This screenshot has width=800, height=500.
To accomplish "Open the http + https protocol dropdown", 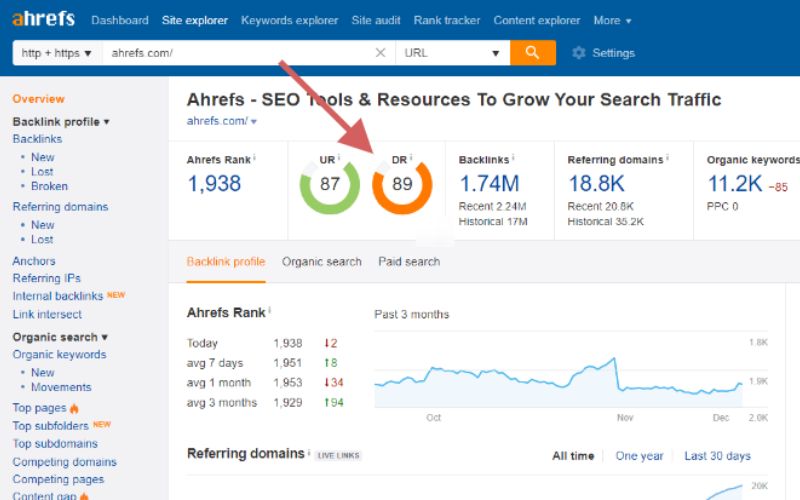I will click(x=57, y=53).
